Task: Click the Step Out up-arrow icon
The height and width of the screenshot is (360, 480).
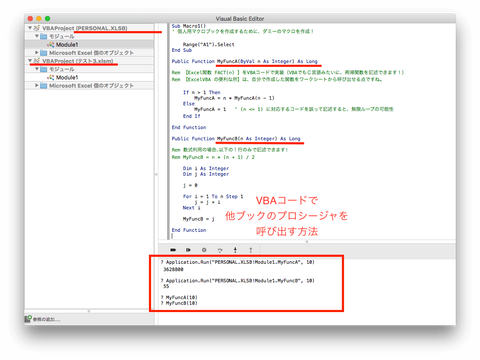Action: 251,250
